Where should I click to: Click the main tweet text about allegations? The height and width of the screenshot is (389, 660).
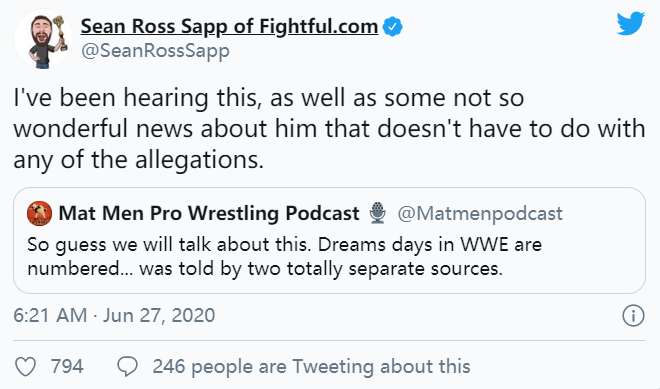[x=329, y=128]
